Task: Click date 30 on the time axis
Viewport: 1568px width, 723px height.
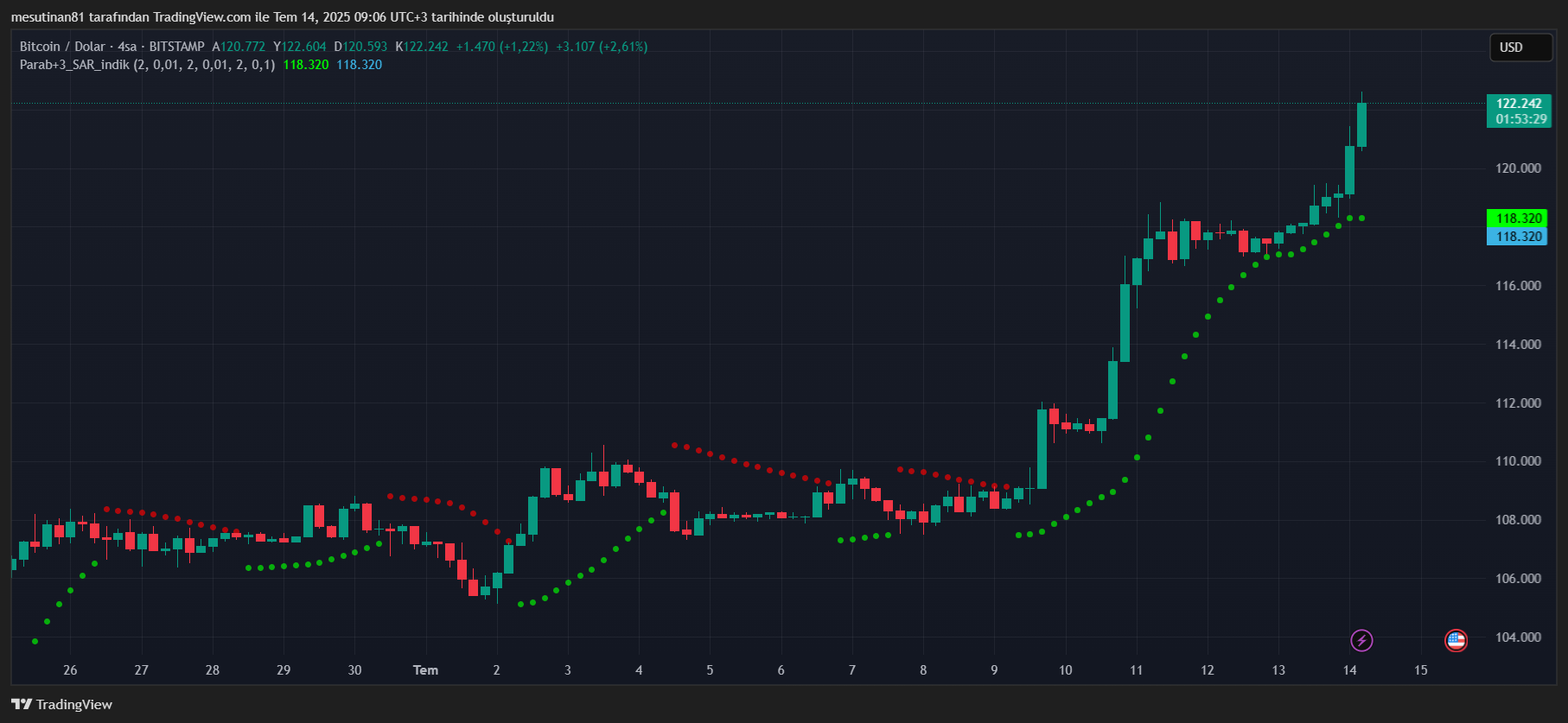Action: (x=354, y=670)
